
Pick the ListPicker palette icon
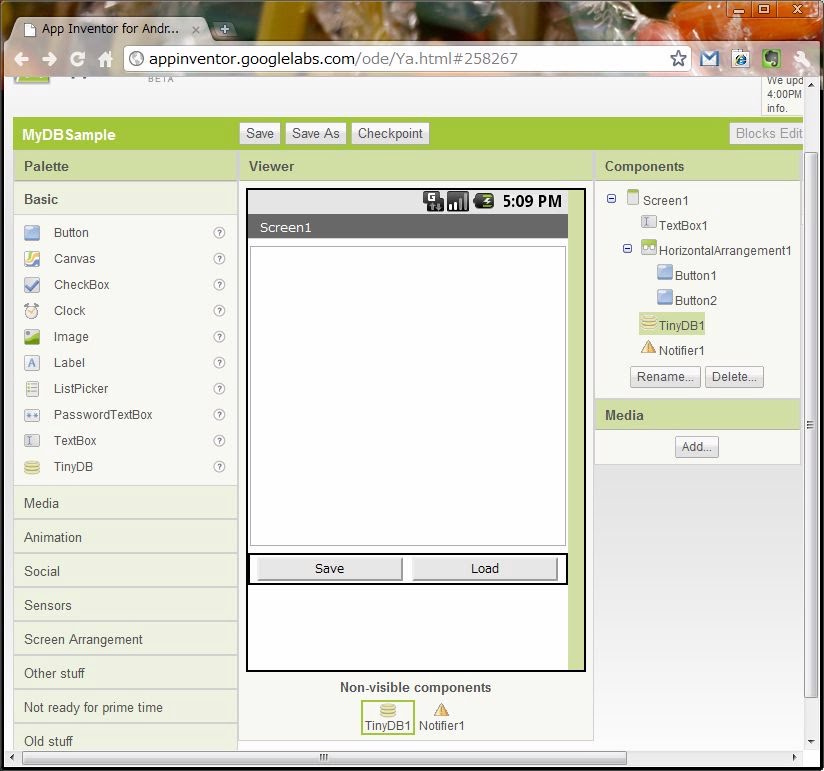32,389
